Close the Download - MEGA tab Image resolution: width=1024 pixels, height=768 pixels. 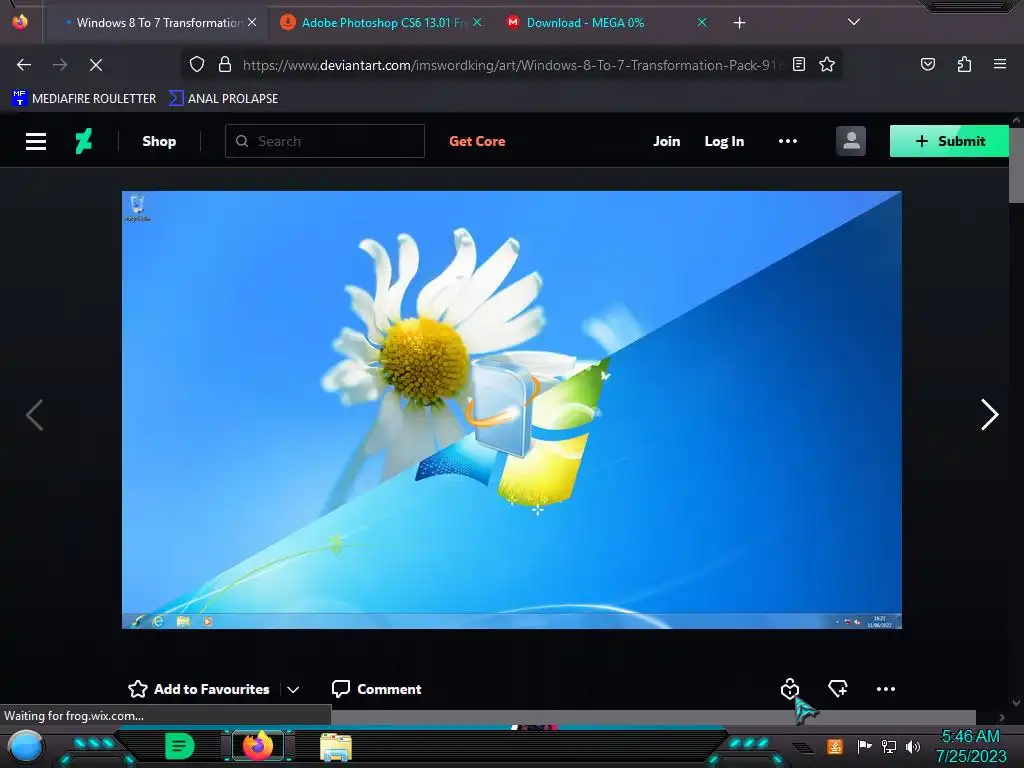[702, 22]
